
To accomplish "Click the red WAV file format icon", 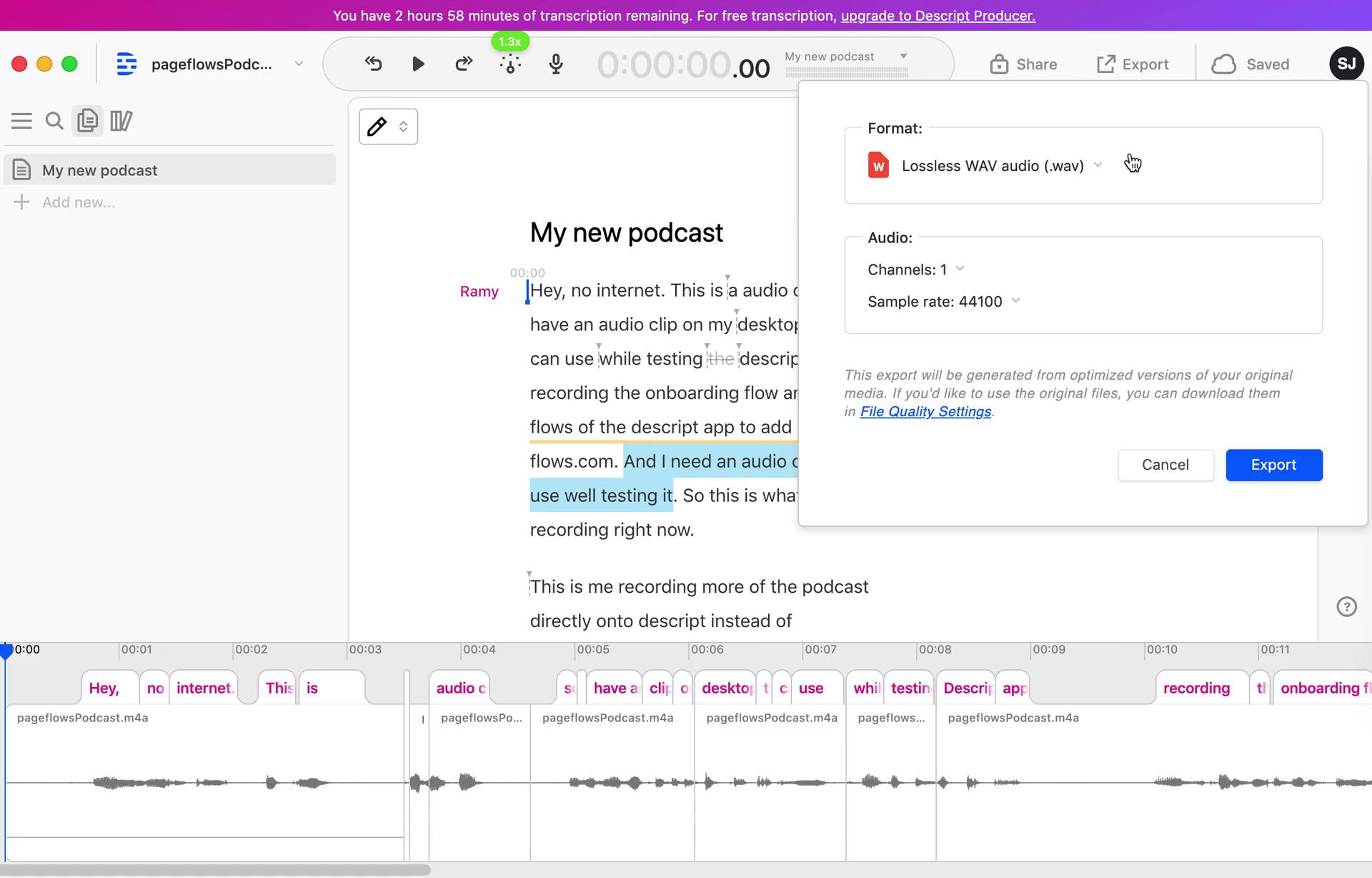I will tap(878, 165).
